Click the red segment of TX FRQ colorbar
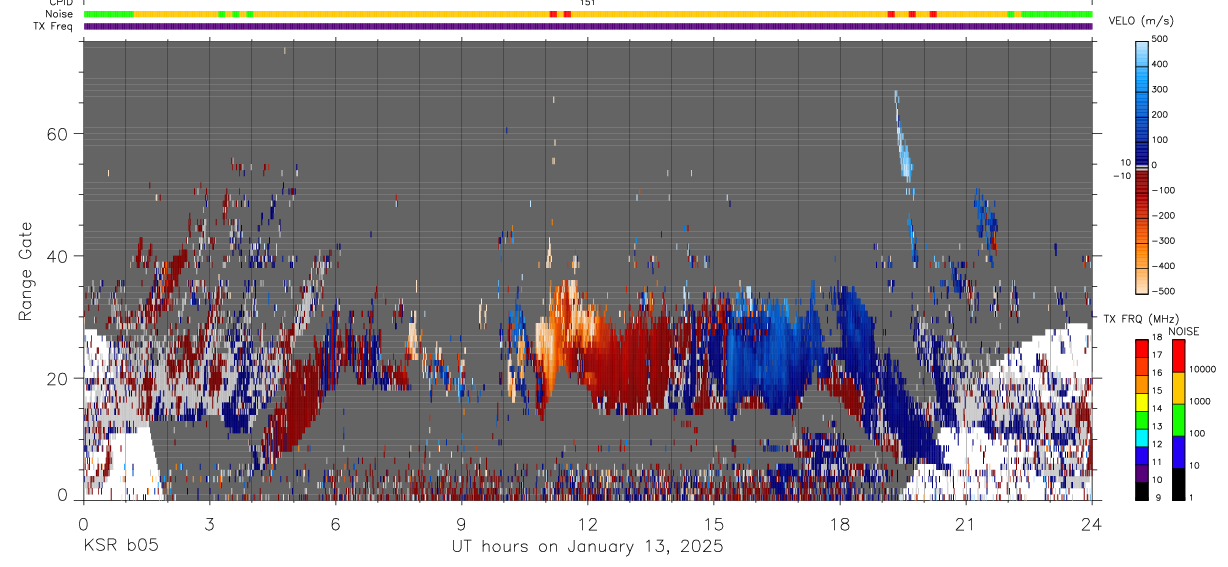1228x567 pixels. click(1142, 350)
